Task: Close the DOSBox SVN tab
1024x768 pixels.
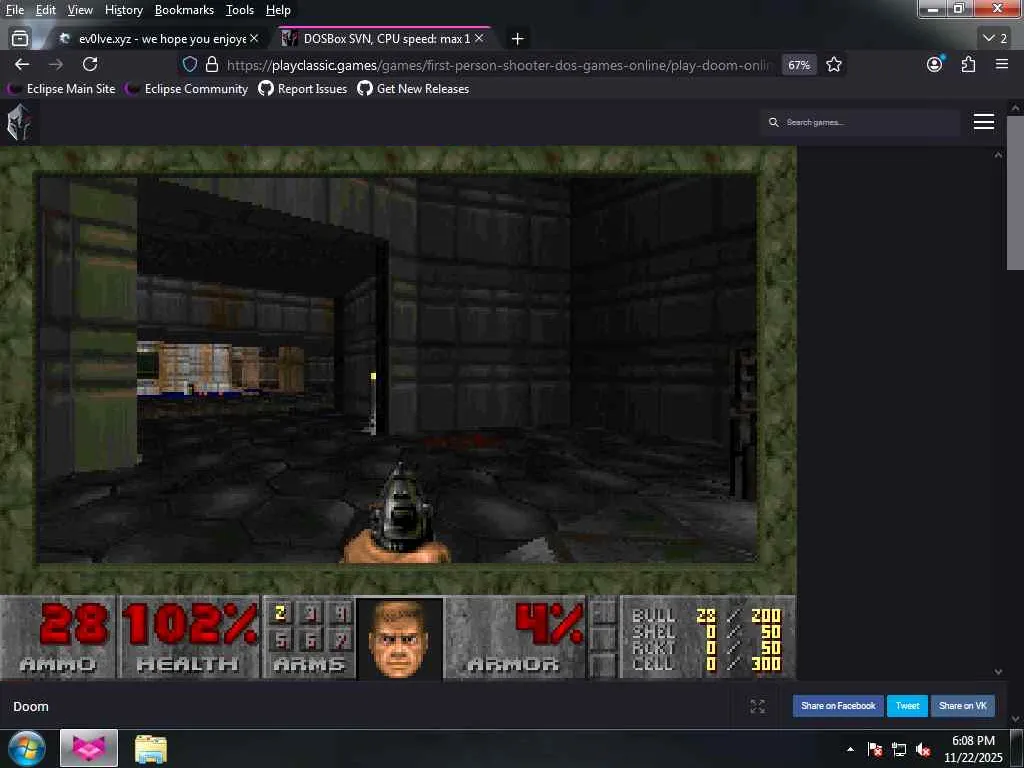Action: (x=479, y=39)
